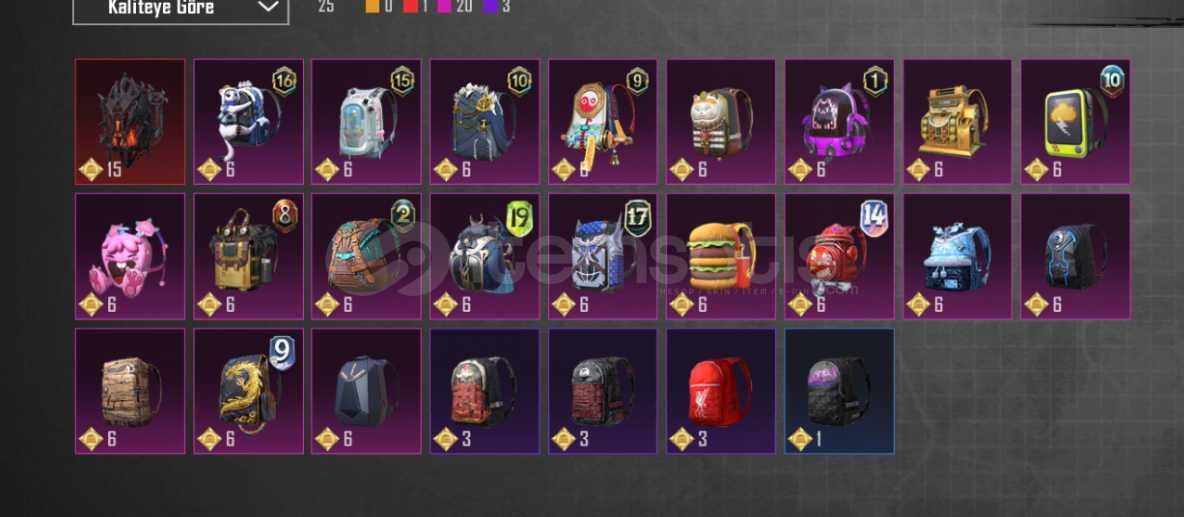Select the hamburger backpack skin
The height and width of the screenshot is (517, 1184).
(x=721, y=257)
